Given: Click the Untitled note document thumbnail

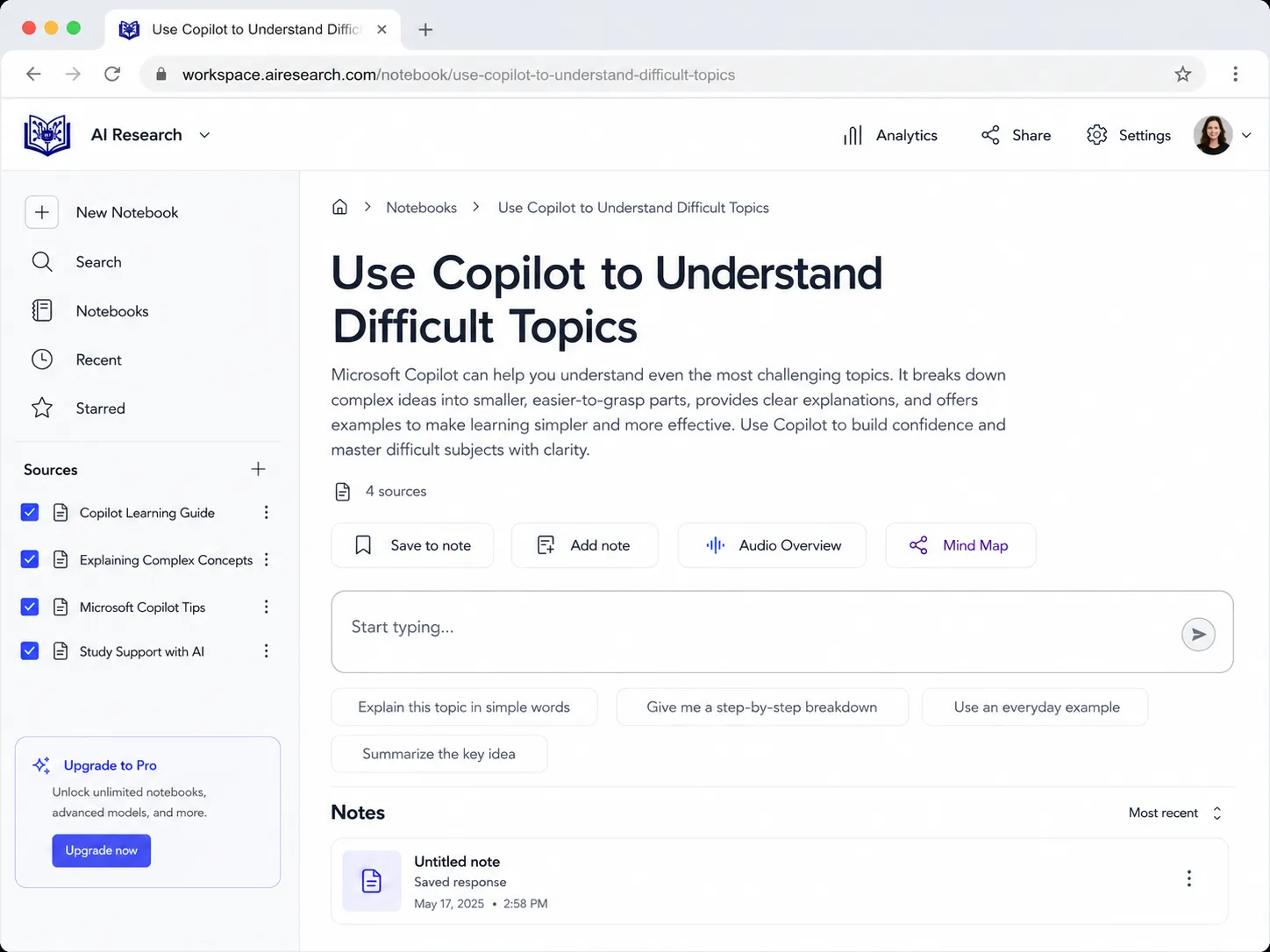Looking at the screenshot, I should tap(372, 881).
